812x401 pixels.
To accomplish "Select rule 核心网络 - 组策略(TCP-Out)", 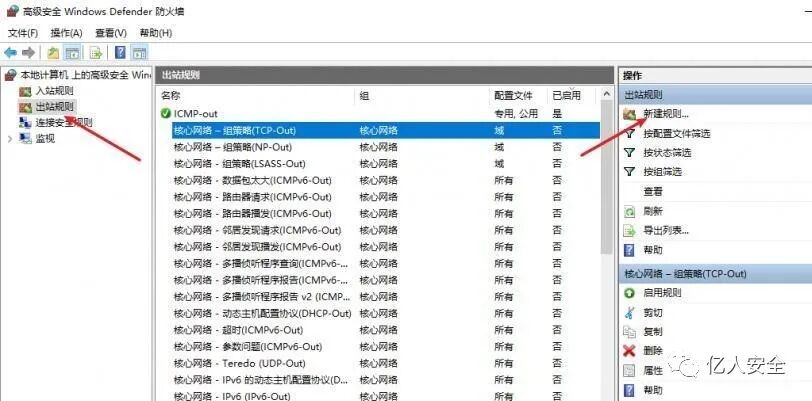I will pos(386,131).
